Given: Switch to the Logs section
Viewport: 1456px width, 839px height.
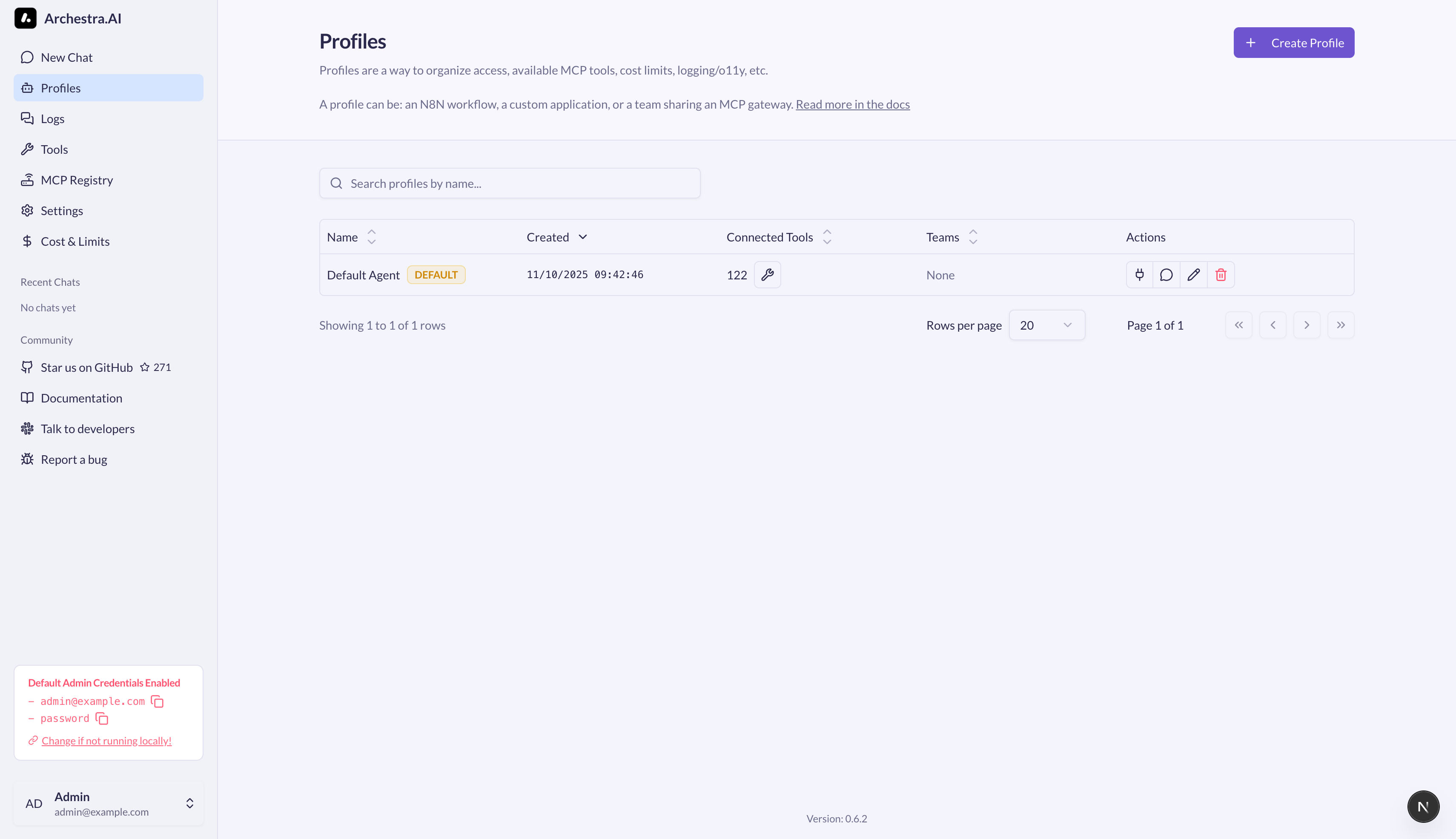Looking at the screenshot, I should coord(52,118).
